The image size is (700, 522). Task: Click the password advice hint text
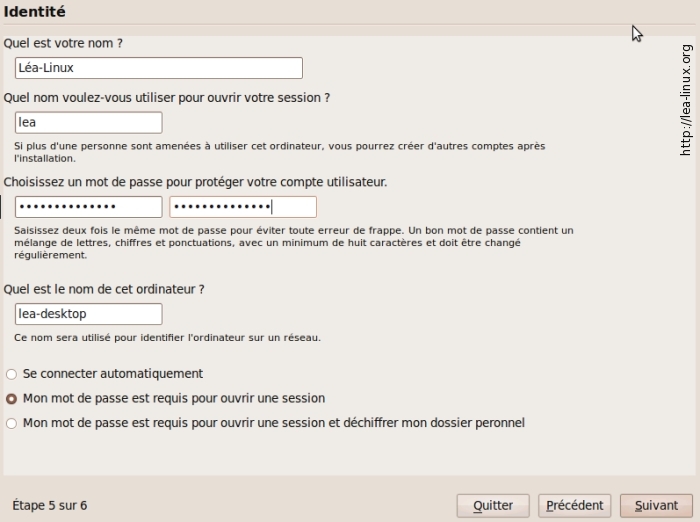point(294,242)
